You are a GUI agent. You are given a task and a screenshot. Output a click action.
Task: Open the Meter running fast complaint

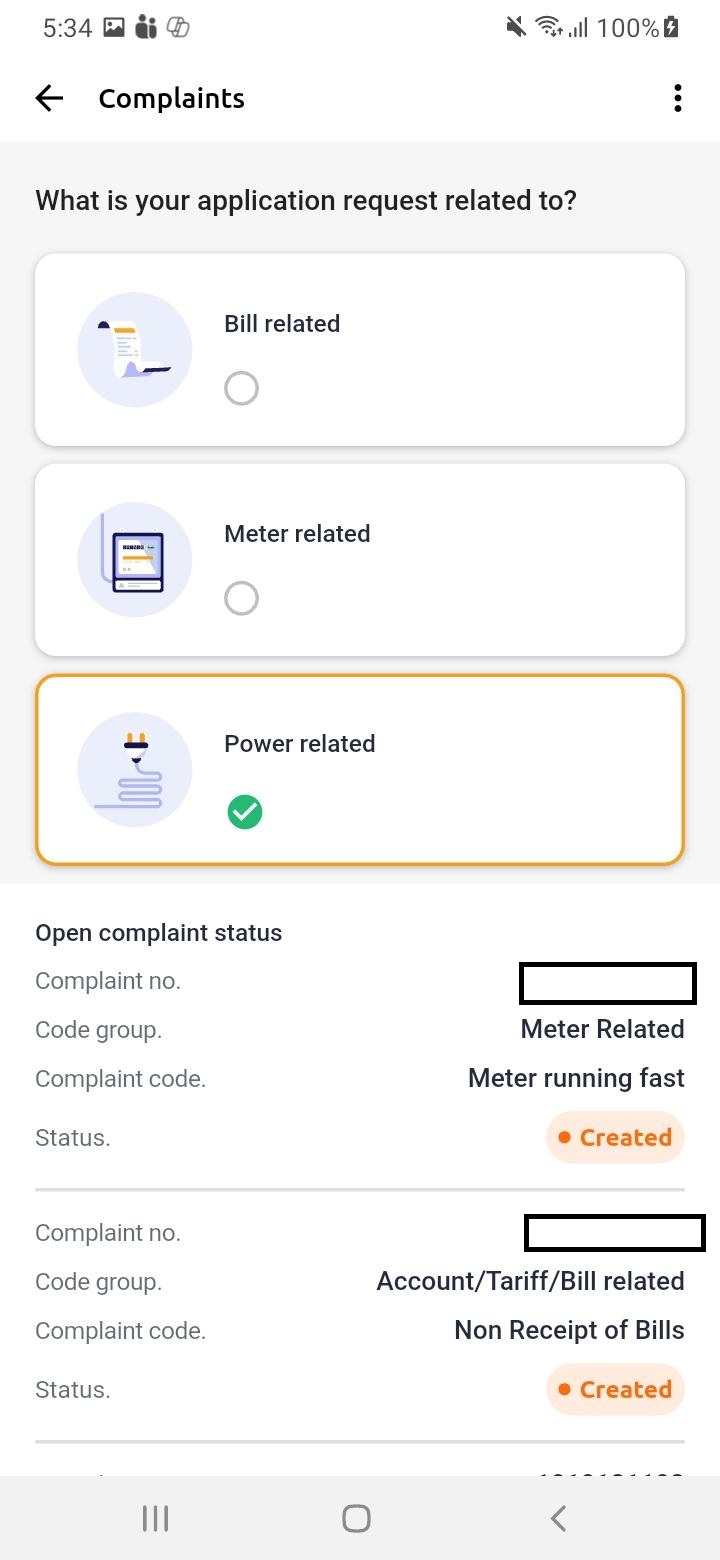[x=576, y=1079]
